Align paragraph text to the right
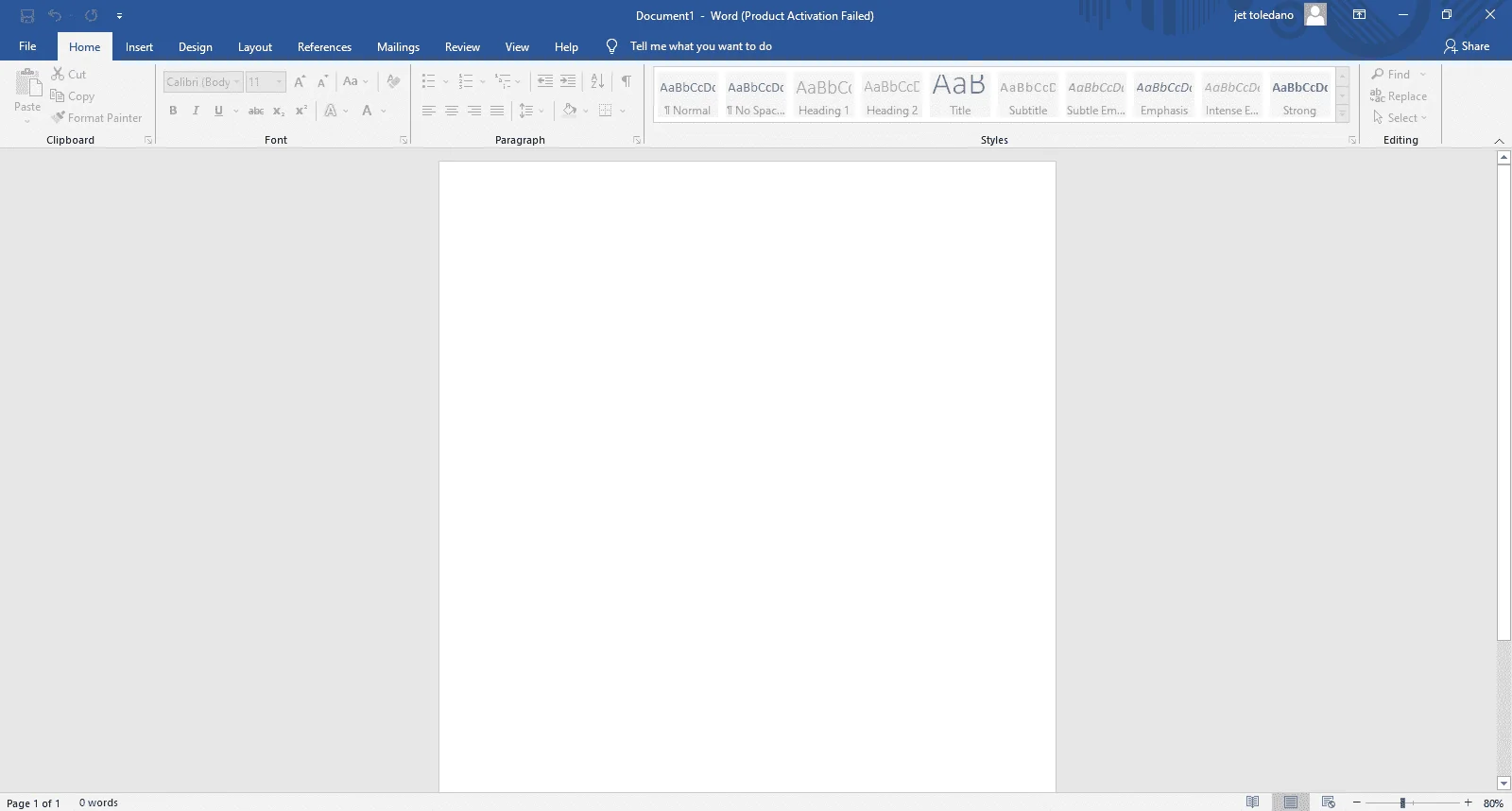This screenshot has height=811, width=1512. point(474,111)
